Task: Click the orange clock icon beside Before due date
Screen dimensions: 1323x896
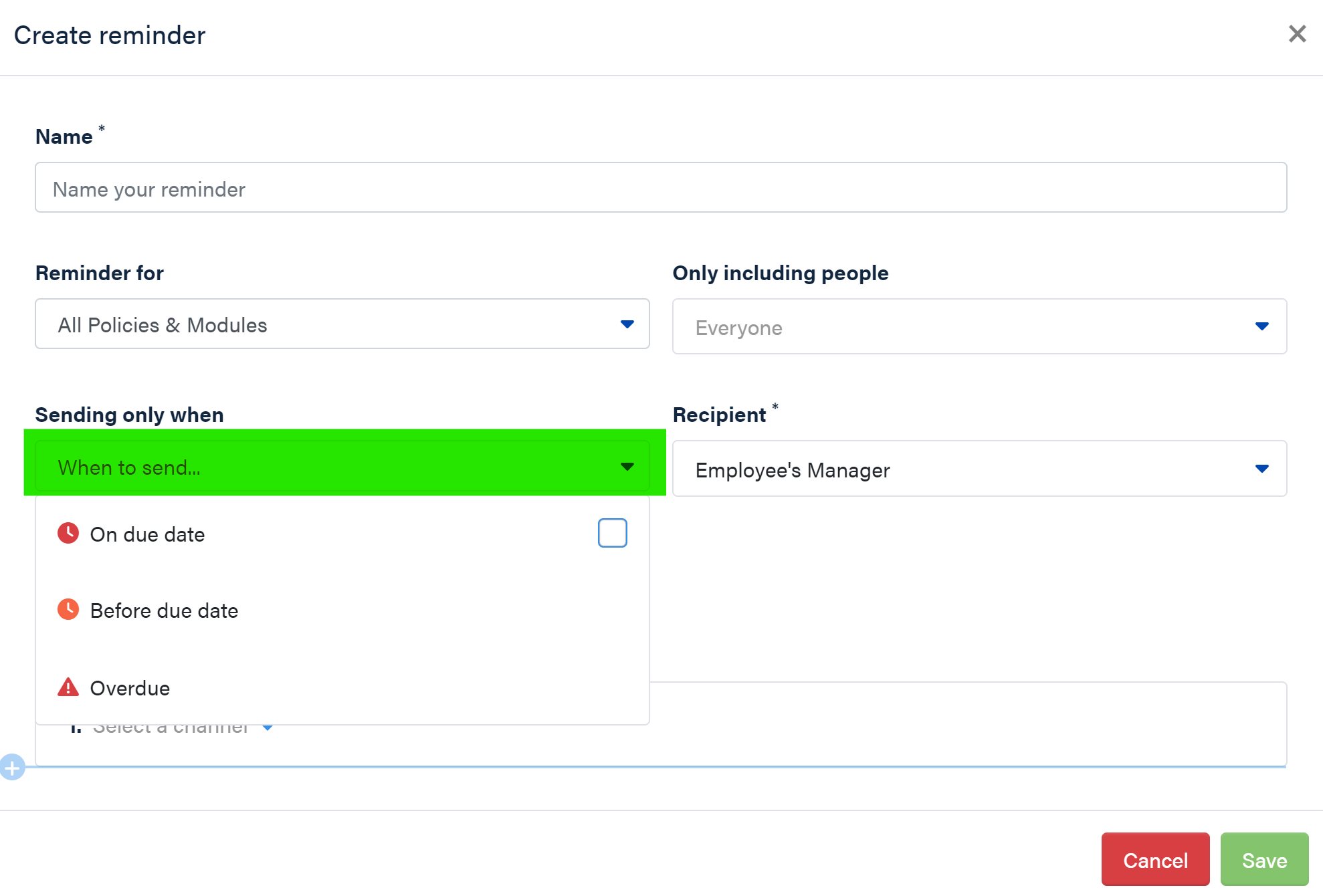Action: click(68, 609)
